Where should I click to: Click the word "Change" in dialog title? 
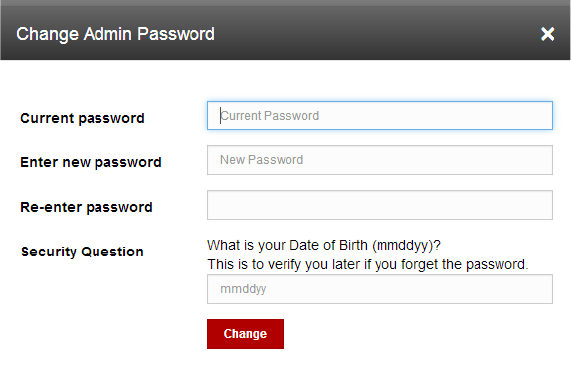pyautogui.click(x=48, y=34)
